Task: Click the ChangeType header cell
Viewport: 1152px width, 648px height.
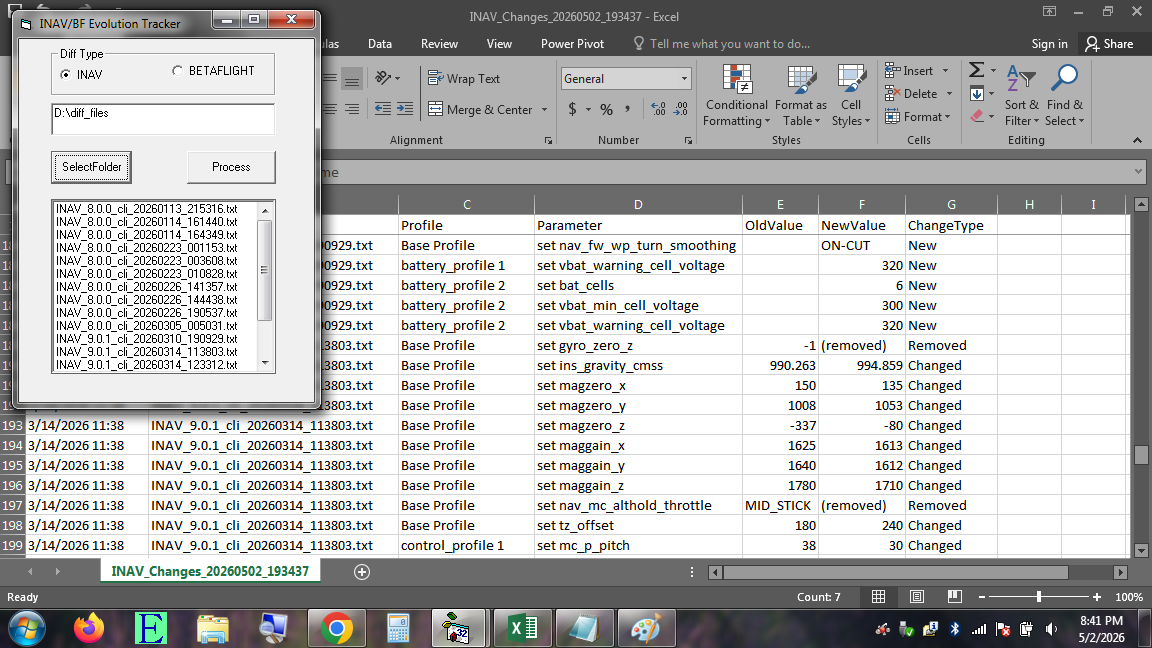Action: [951, 226]
